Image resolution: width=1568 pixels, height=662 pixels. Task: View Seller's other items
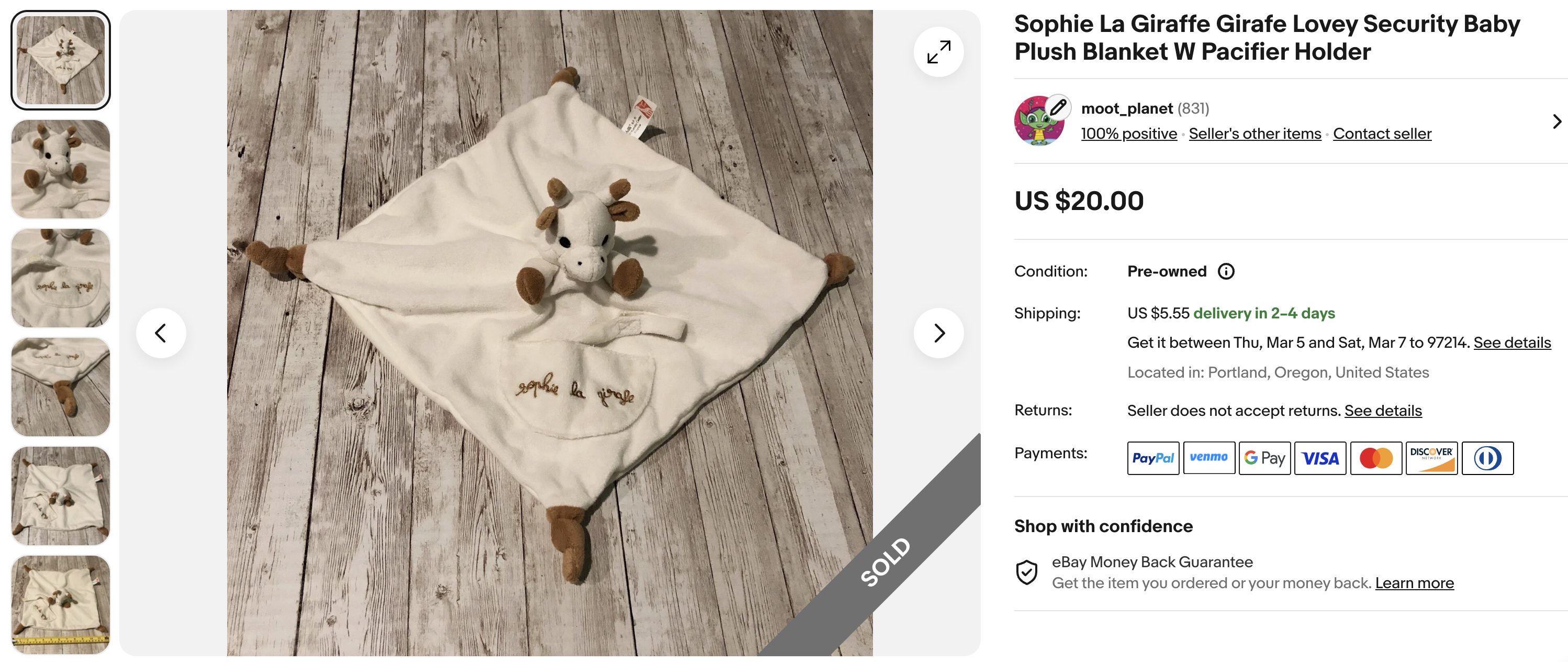click(x=1255, y=134)
